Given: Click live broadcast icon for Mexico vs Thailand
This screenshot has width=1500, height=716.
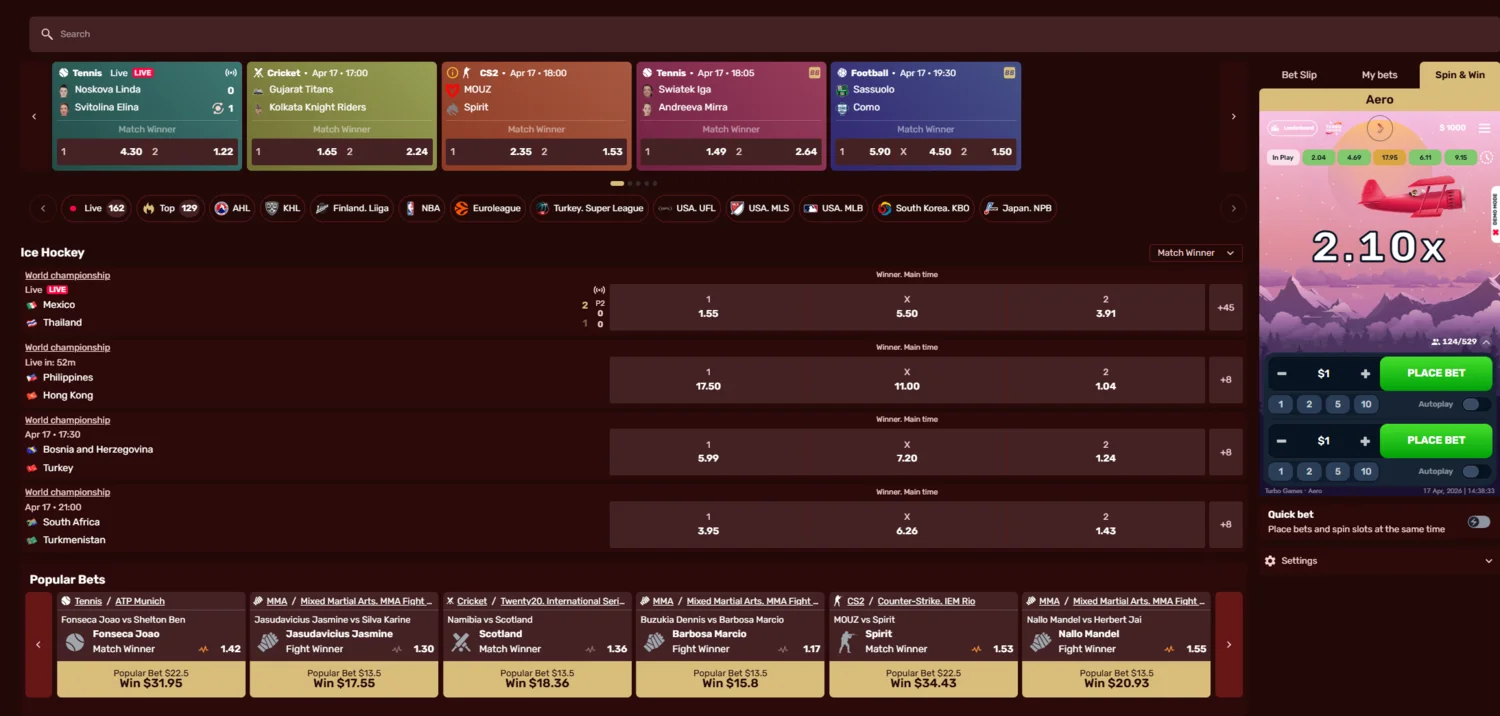Looking at the screenshot, I should pyautogui.click(x=600, y=290).
